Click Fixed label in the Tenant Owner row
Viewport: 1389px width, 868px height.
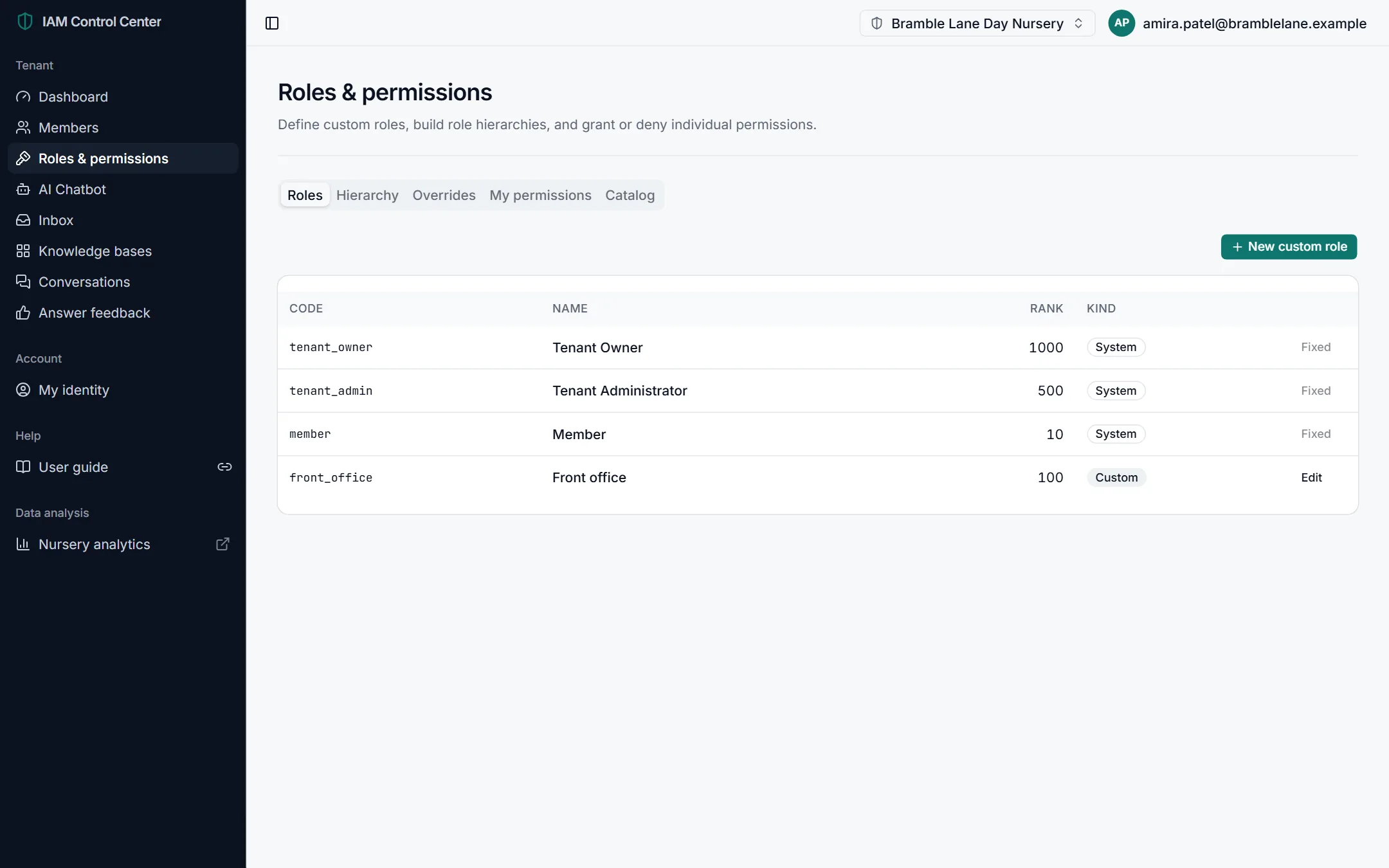tap(1316, 347)
